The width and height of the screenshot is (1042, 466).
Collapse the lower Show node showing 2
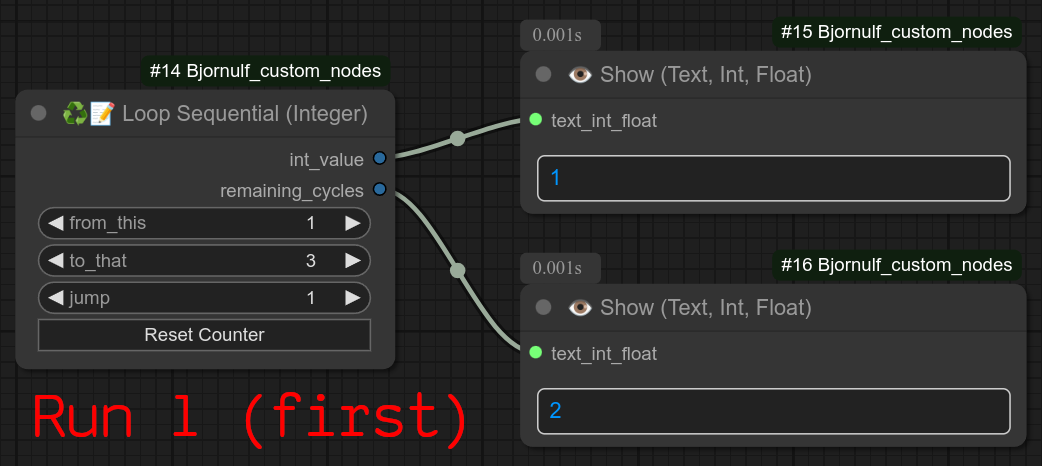point(544,307)
